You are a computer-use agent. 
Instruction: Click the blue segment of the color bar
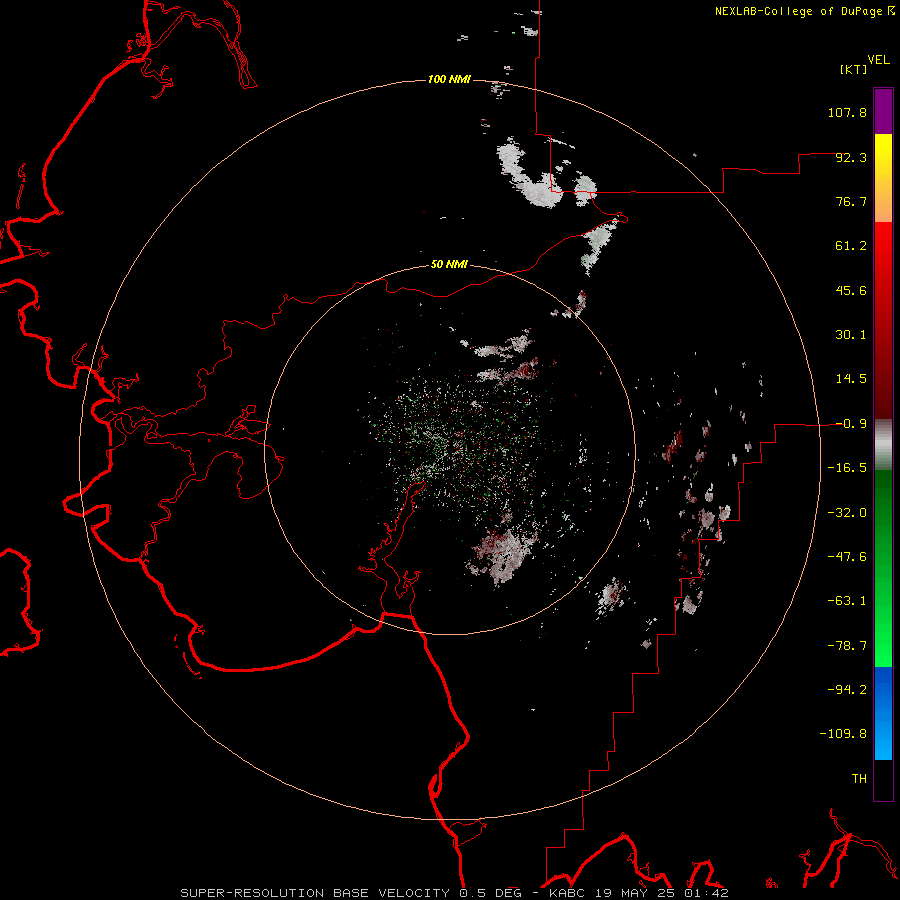click(x=883, y=713)
